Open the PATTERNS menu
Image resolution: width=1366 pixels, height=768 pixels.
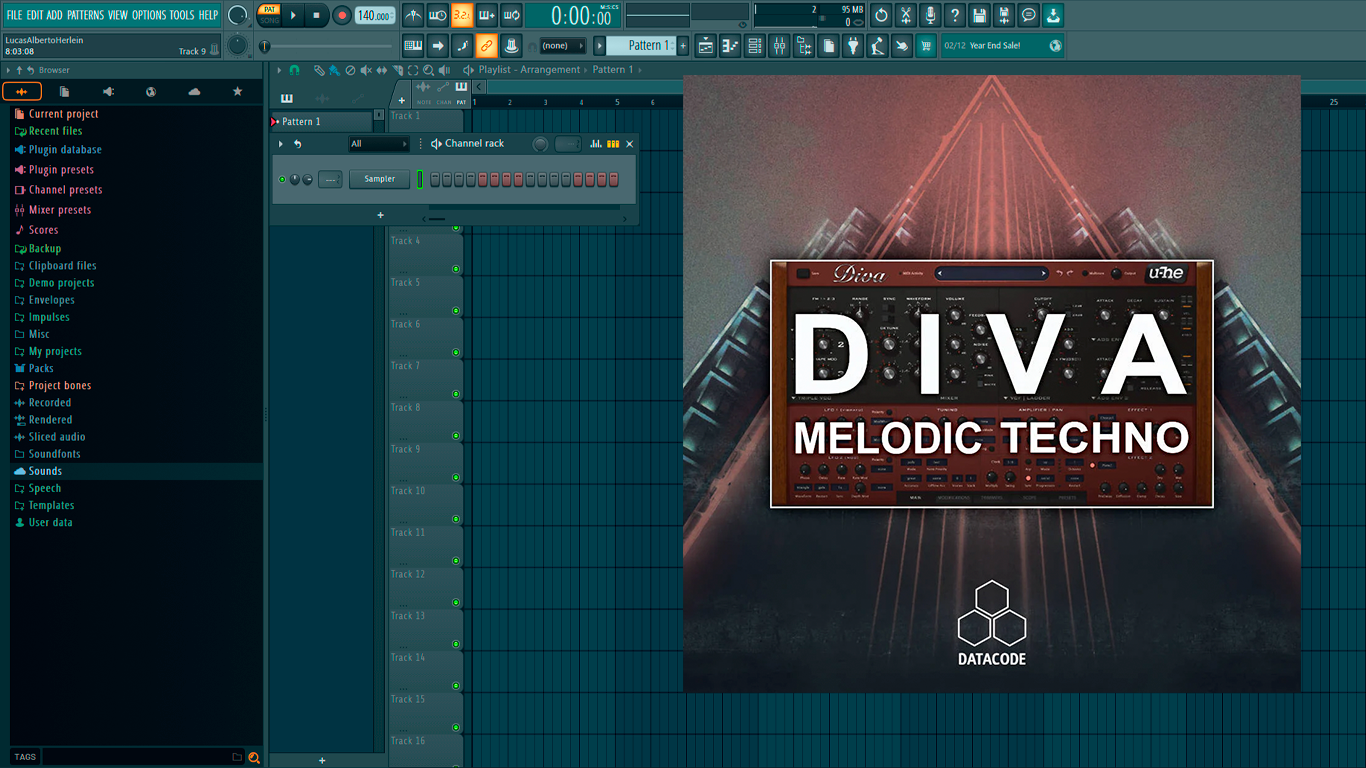point(85,15)
